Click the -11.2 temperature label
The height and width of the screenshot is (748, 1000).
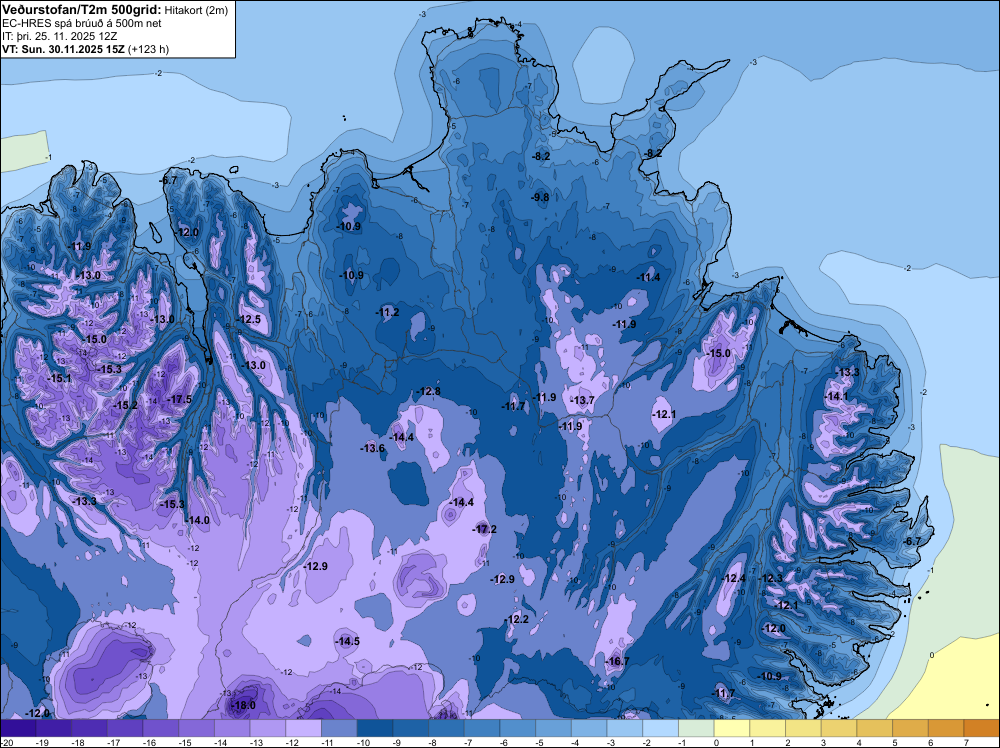(x=388, y=312)
